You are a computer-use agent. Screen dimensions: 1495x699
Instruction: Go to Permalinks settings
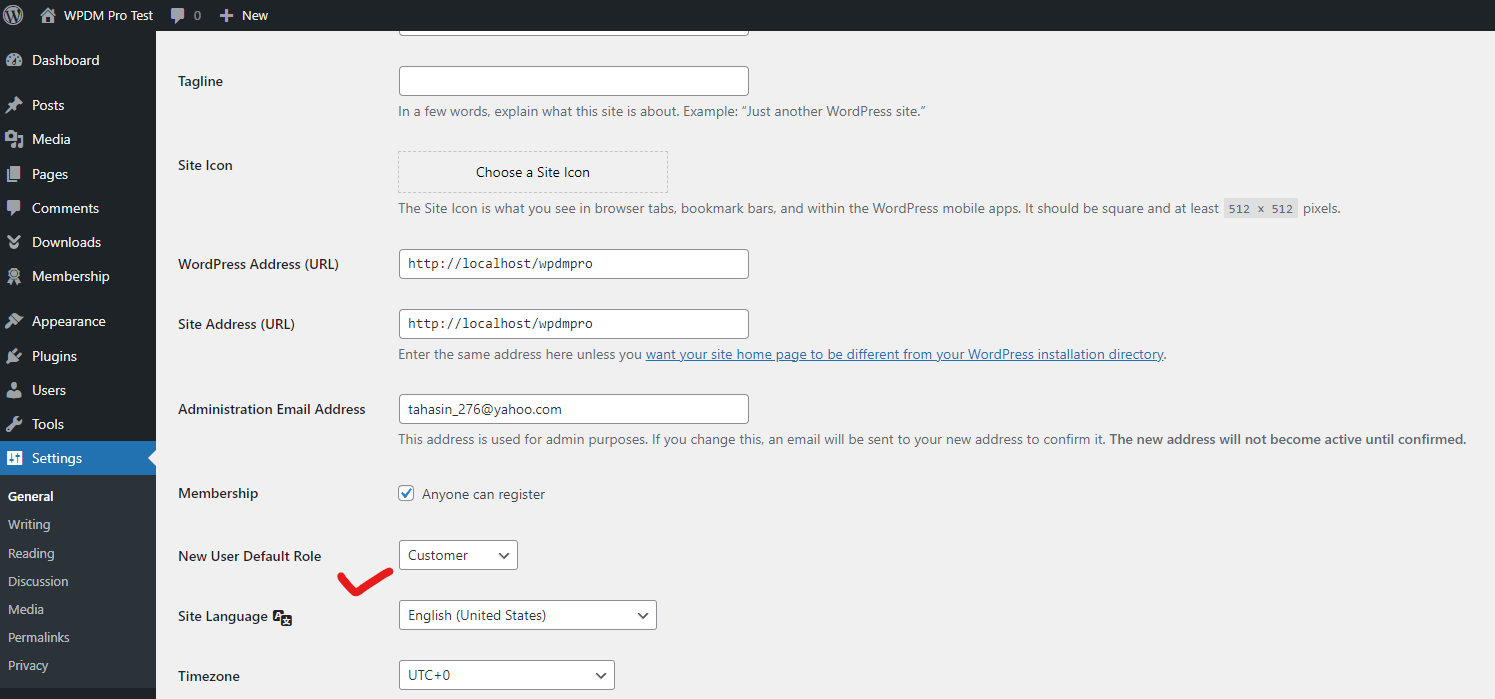click(39, 637)
